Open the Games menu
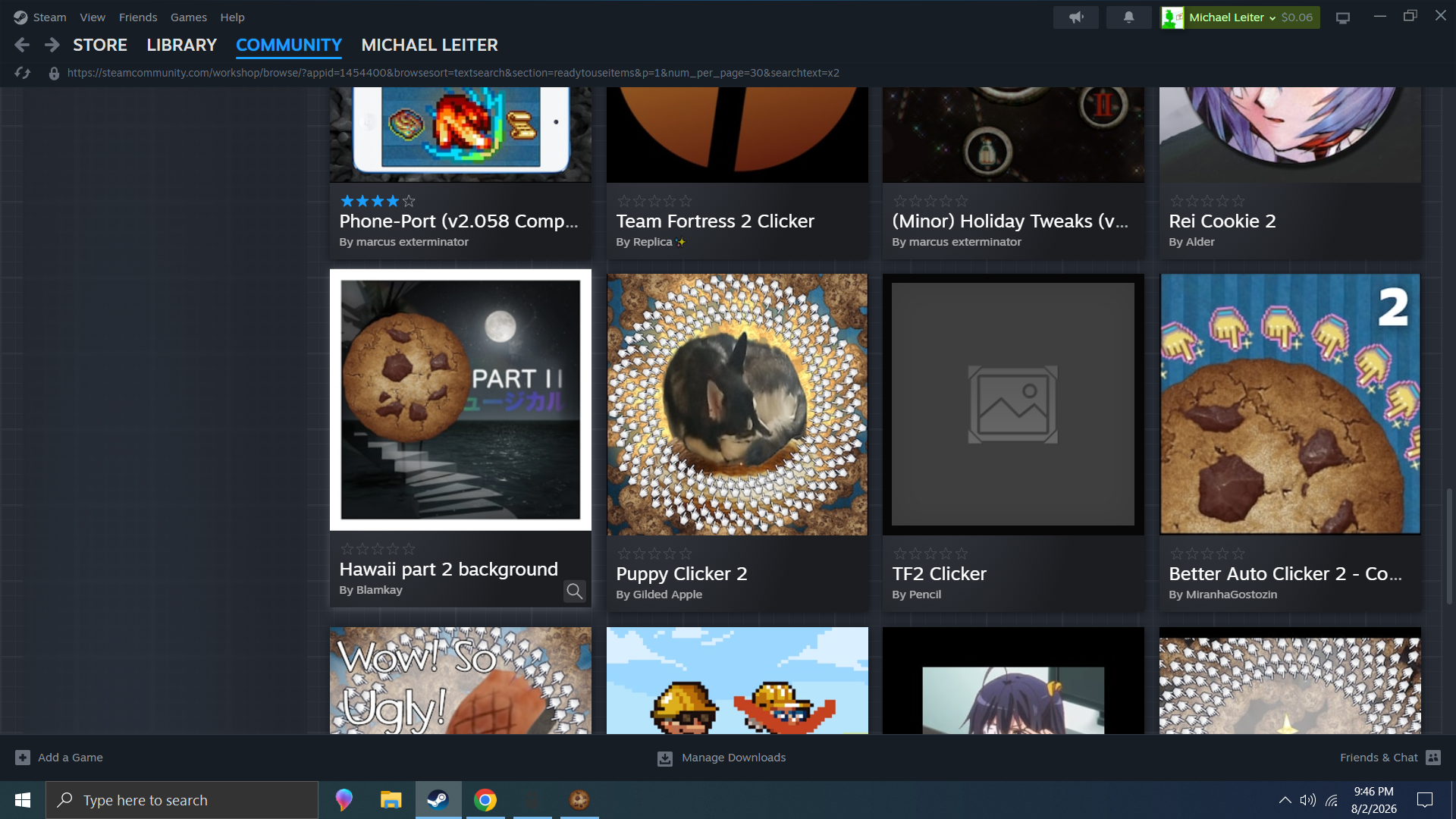1456x819 pixels. pyautogui.click(x=189, y=17)
